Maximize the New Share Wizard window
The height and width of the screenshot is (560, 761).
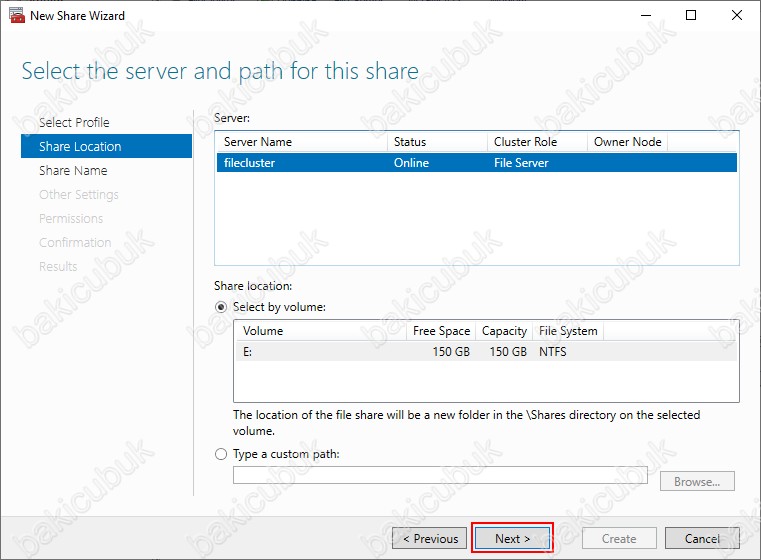click(x=691, y=15)
